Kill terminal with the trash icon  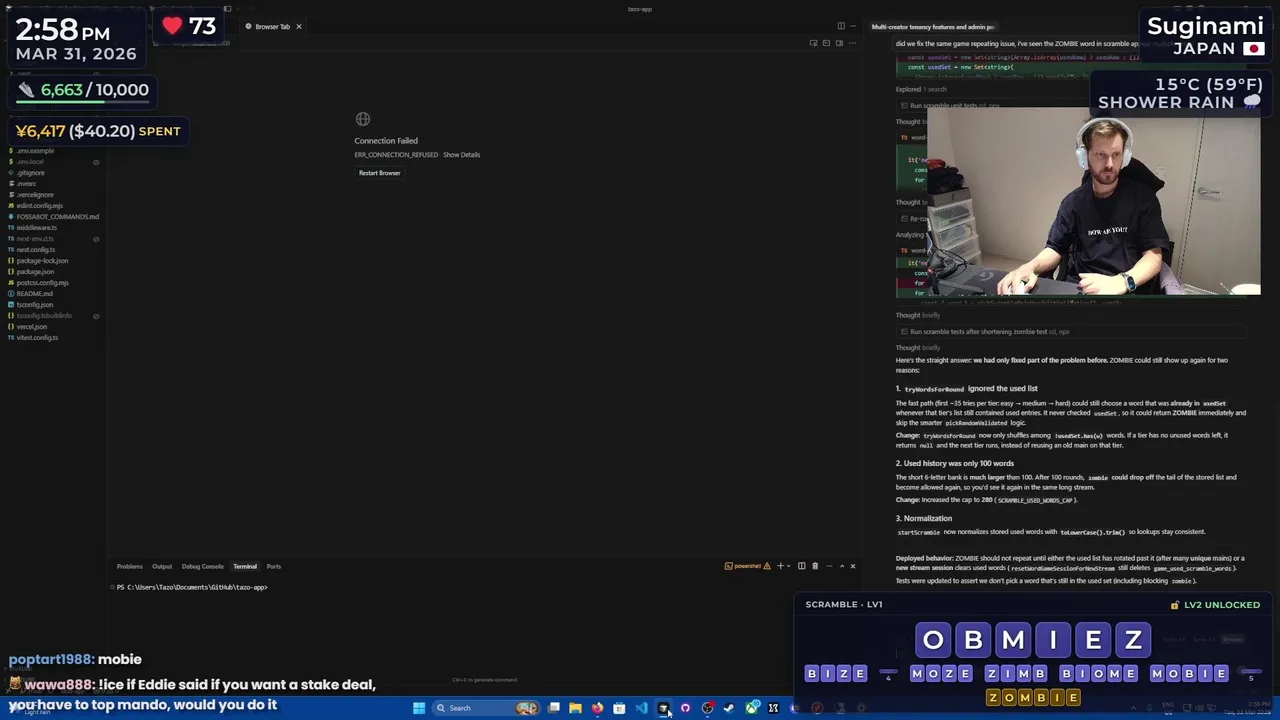coord(815,566)
